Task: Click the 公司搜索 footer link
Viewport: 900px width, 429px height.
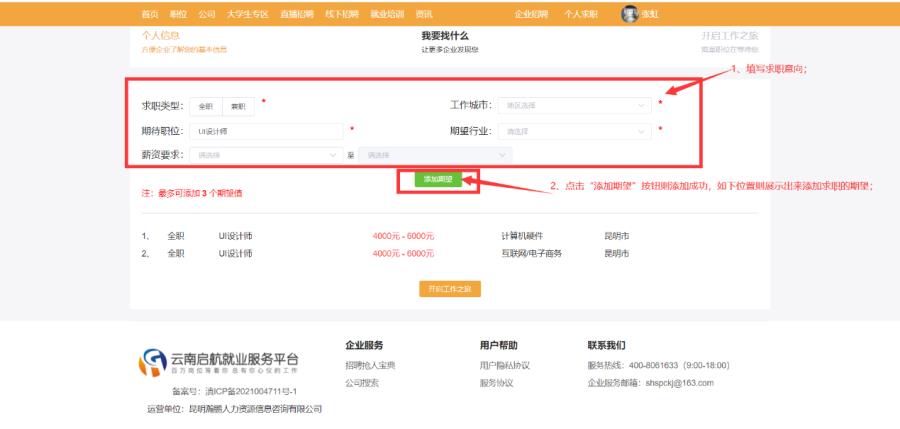Action: [x=362, y=383]
